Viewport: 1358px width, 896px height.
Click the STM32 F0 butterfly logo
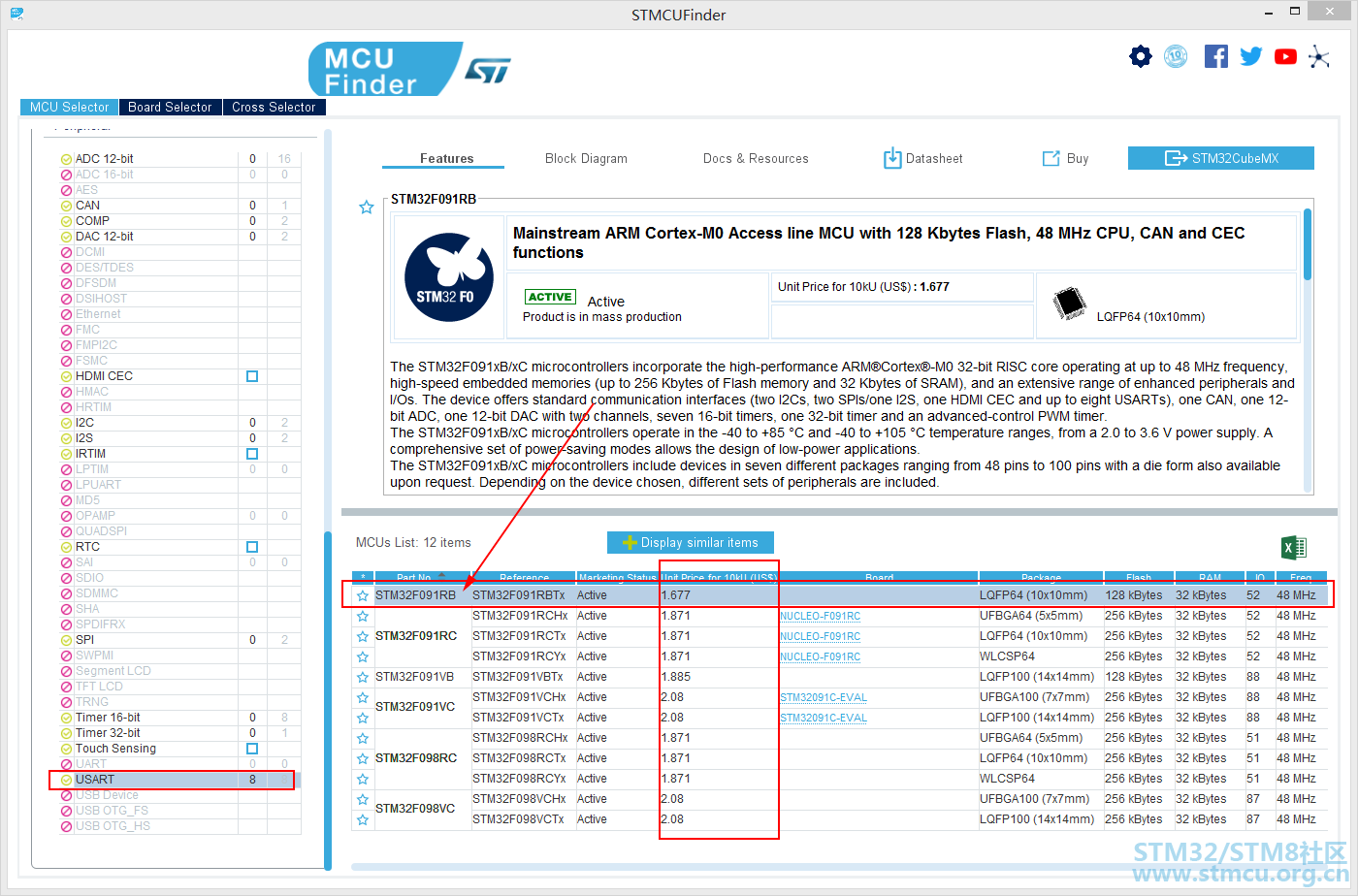[x=449, y=278]
